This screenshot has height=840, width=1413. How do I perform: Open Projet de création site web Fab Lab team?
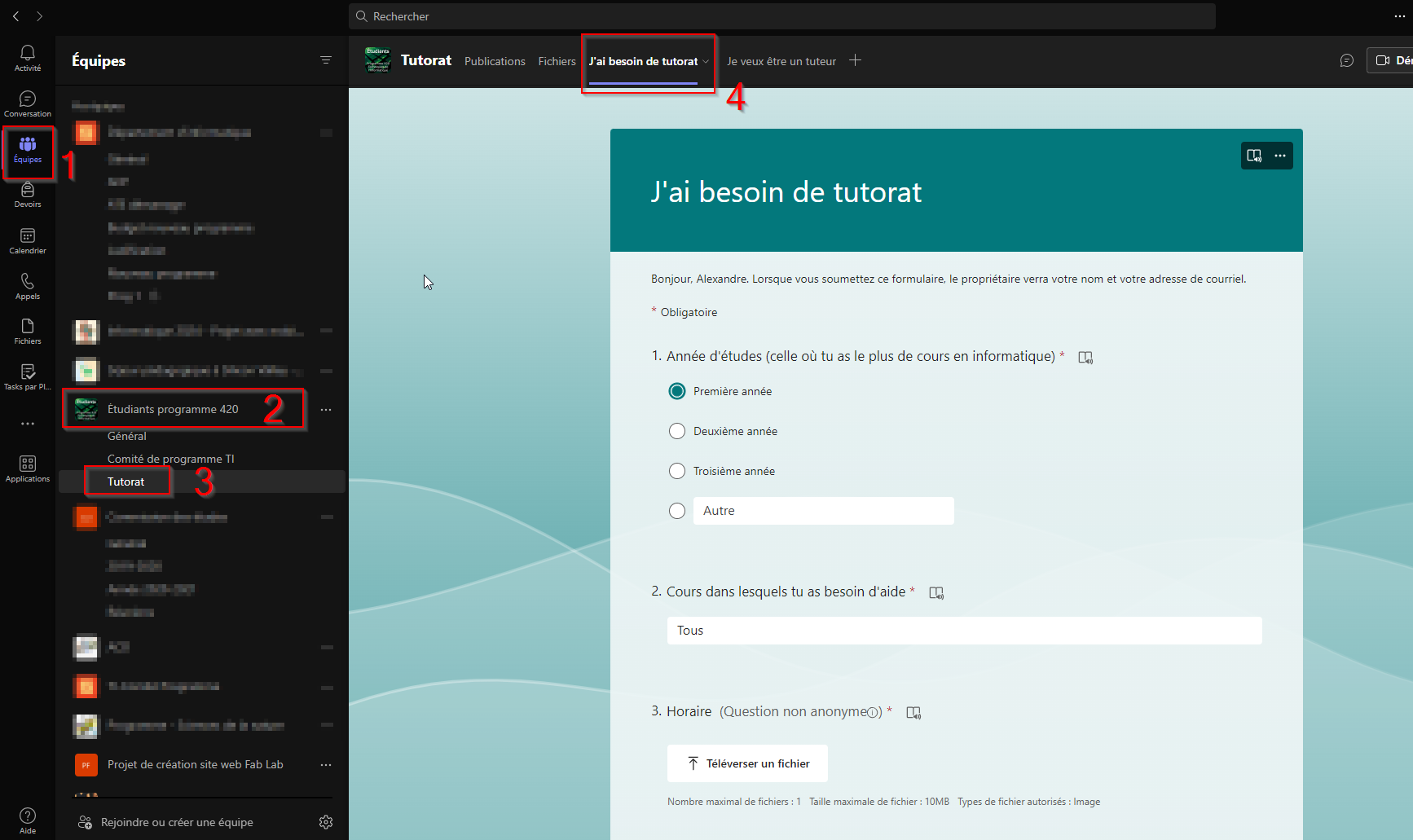click(x=196, y=764)
